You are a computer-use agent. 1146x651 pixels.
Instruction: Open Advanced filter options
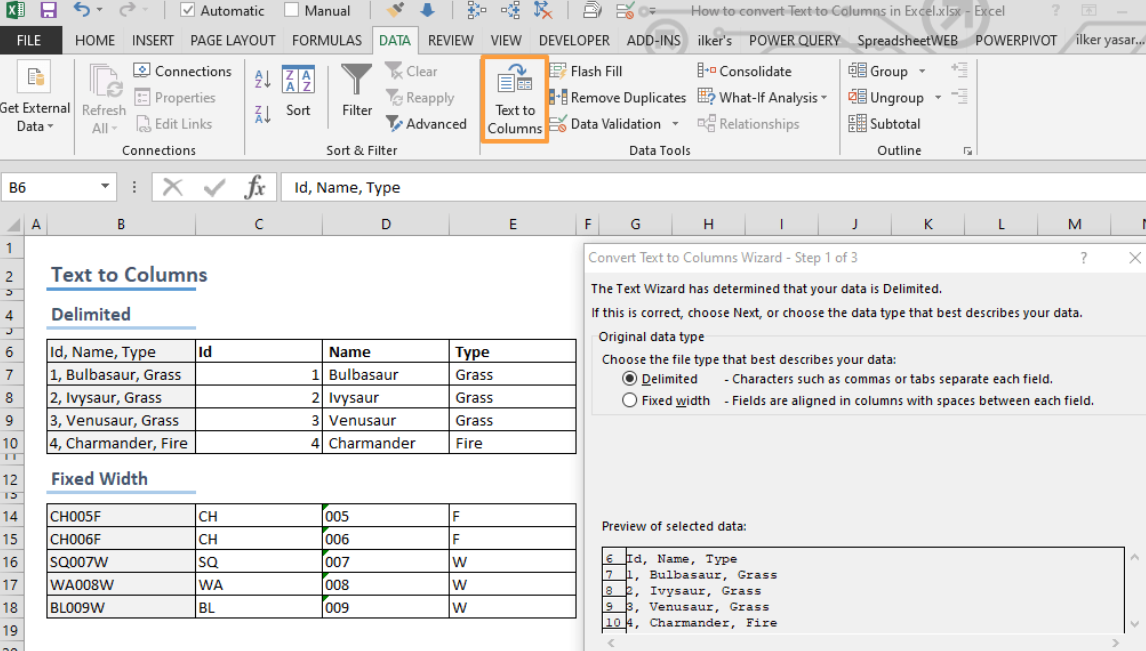[426, 123]
